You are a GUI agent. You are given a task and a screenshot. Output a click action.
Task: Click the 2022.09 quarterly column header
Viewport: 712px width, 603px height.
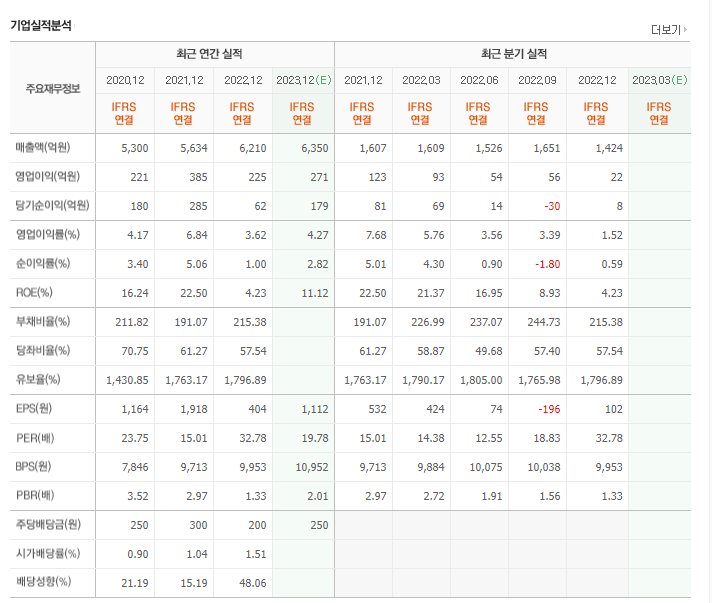[x=538, y=80]
